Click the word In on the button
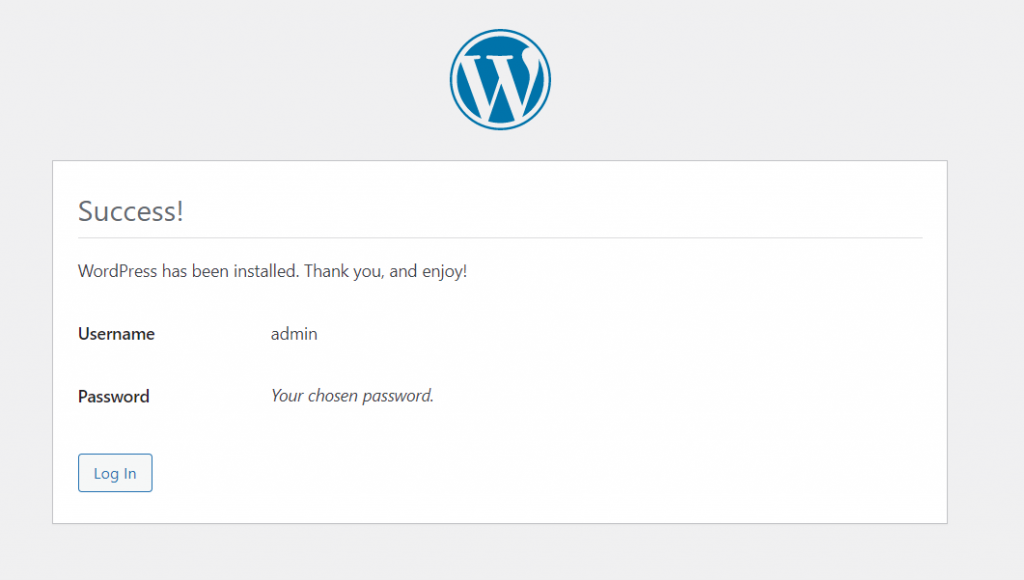Image resolution: width=1024 pixels, height=580 pixels. 130,473
